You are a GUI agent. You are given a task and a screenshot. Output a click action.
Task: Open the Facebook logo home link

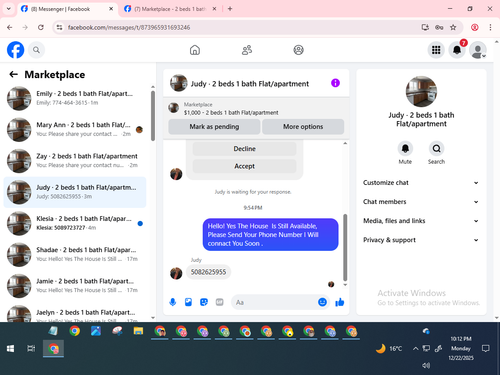(16, 50)
